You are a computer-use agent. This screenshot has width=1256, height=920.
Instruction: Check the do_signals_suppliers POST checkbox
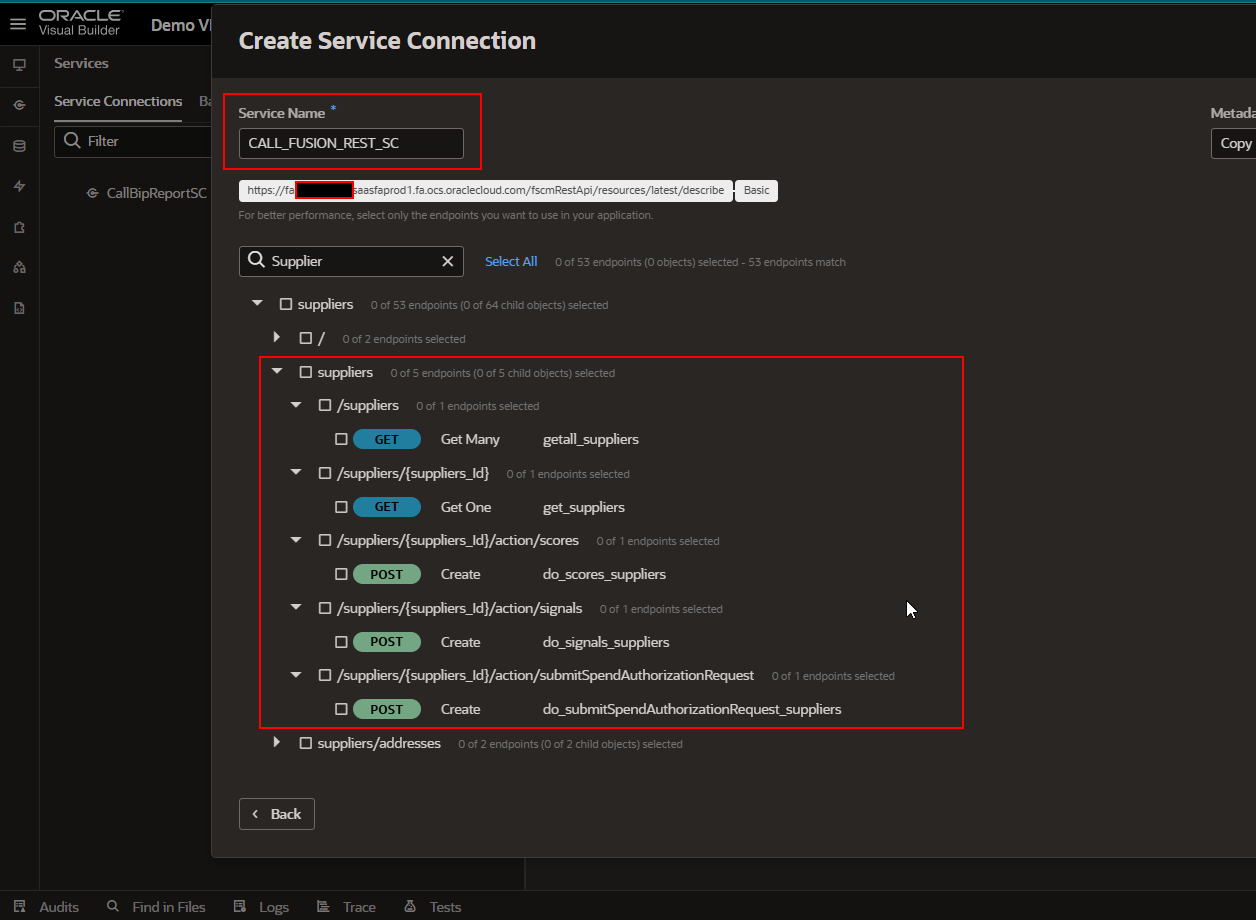(x=341, y=642)
